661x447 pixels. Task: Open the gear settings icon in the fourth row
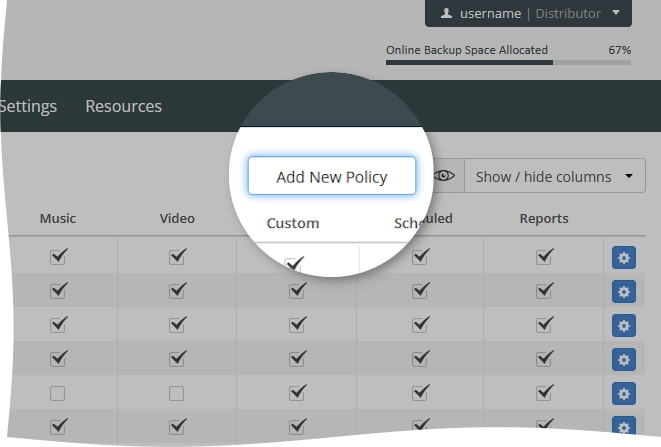click(624, 360)
